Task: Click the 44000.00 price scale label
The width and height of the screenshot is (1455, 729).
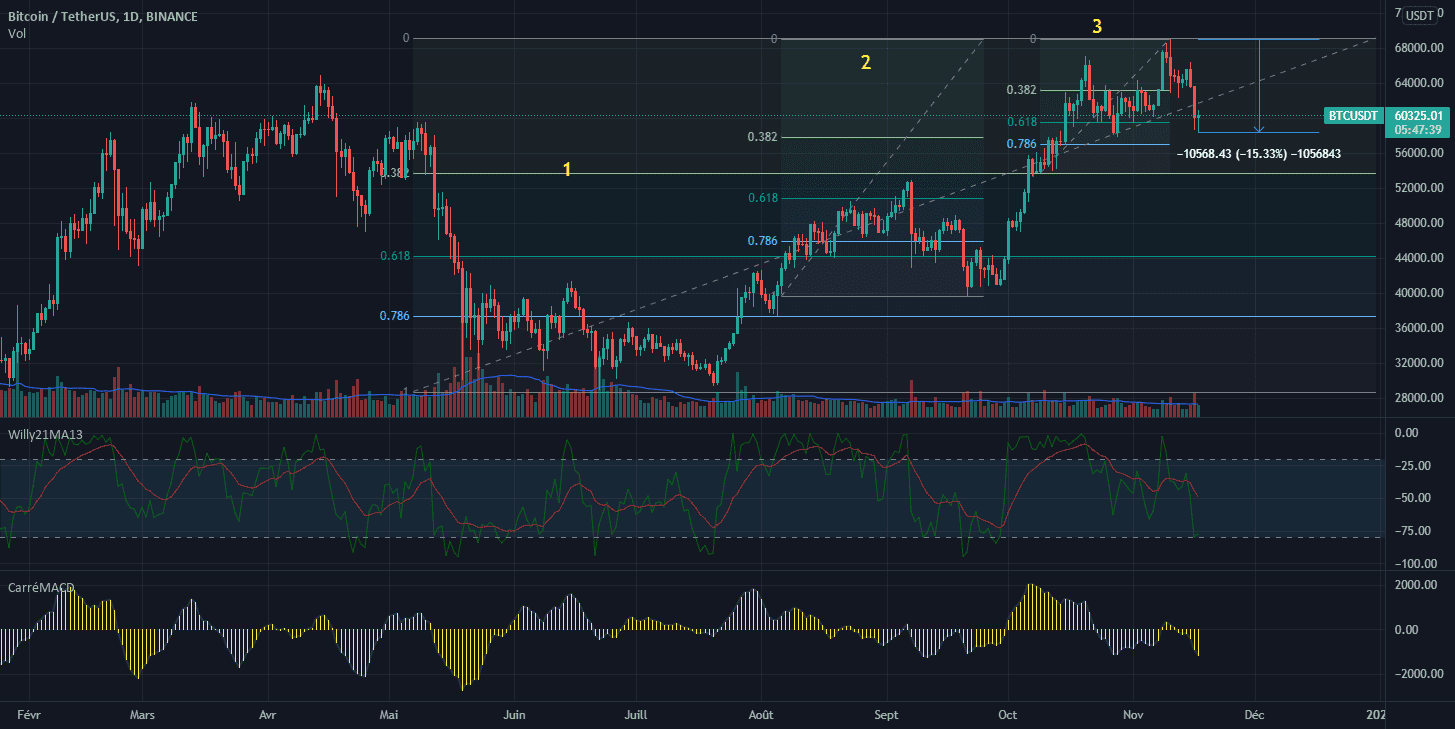Action: click(x=1419, y=258)
